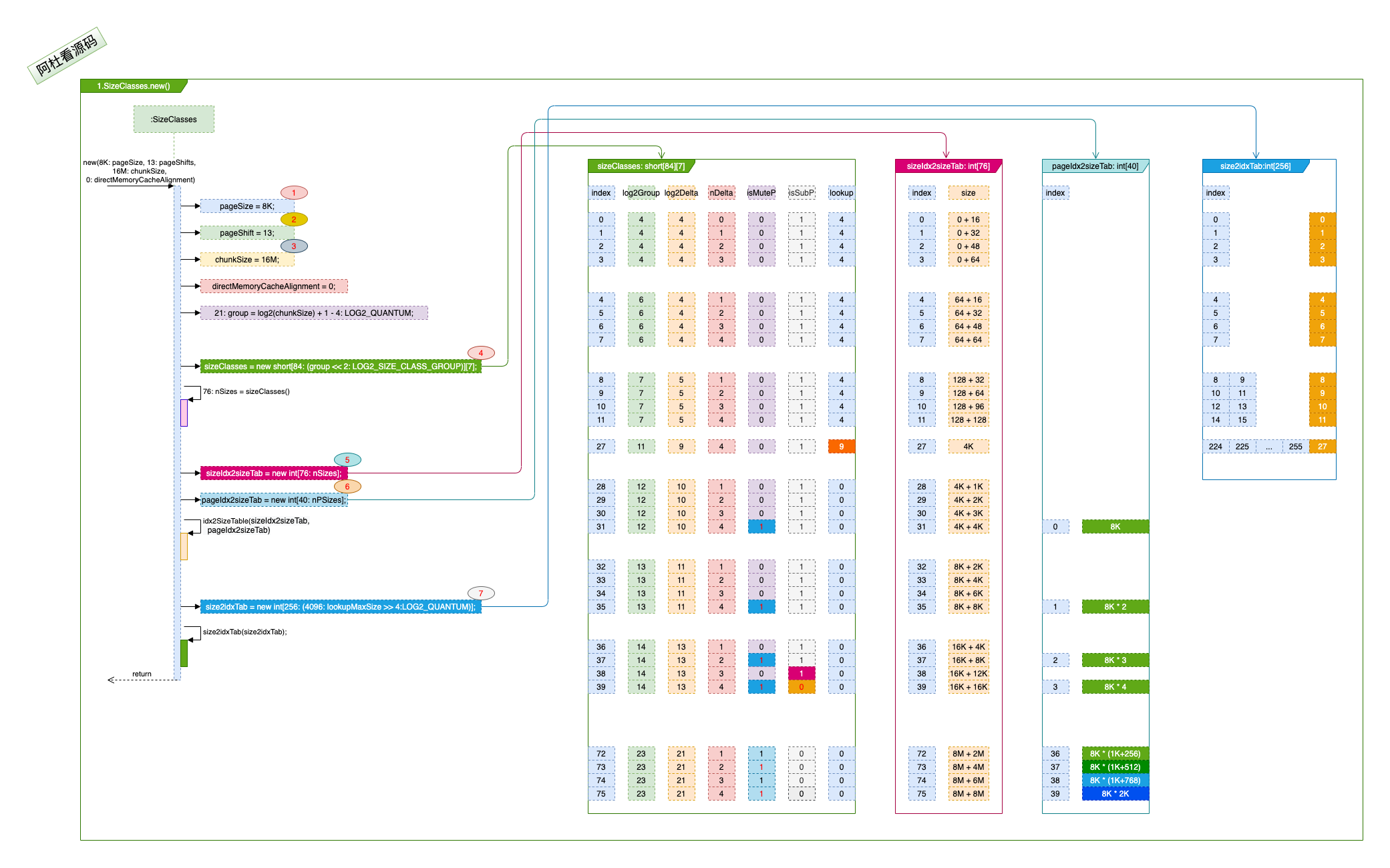
Task: Click the blue size2idxTab = new int[256...] box
Action: point(341,607)
